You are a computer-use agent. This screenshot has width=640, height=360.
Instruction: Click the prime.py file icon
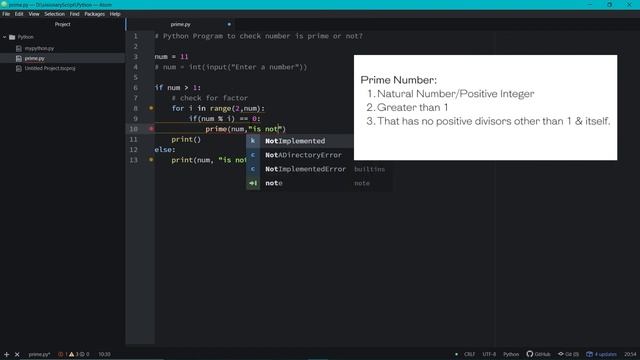tap(19, 58)
